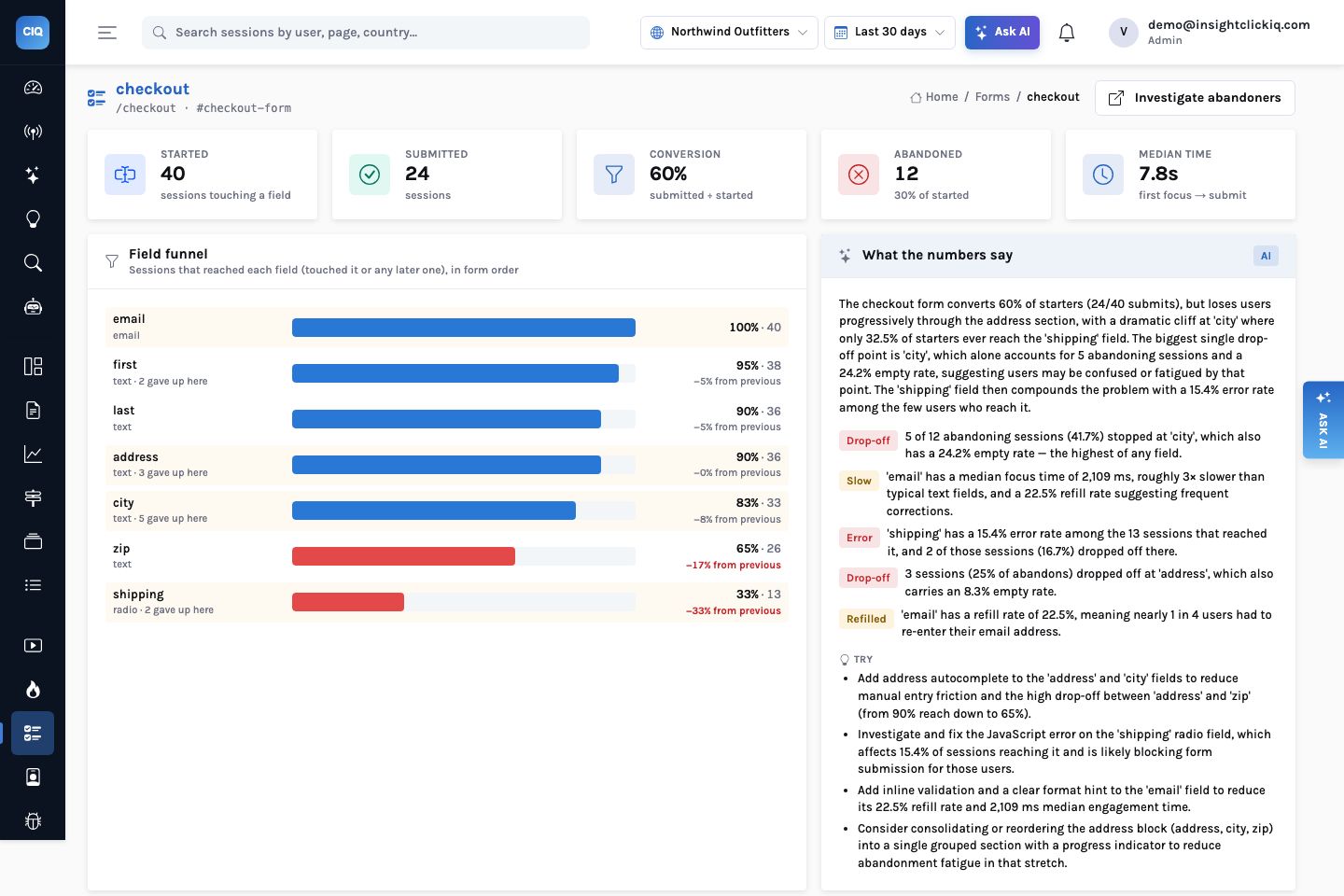Viewport: 1344px width, 896px height.
Task: Open the bug icon in the sidebar
Action: coord(33,820)
